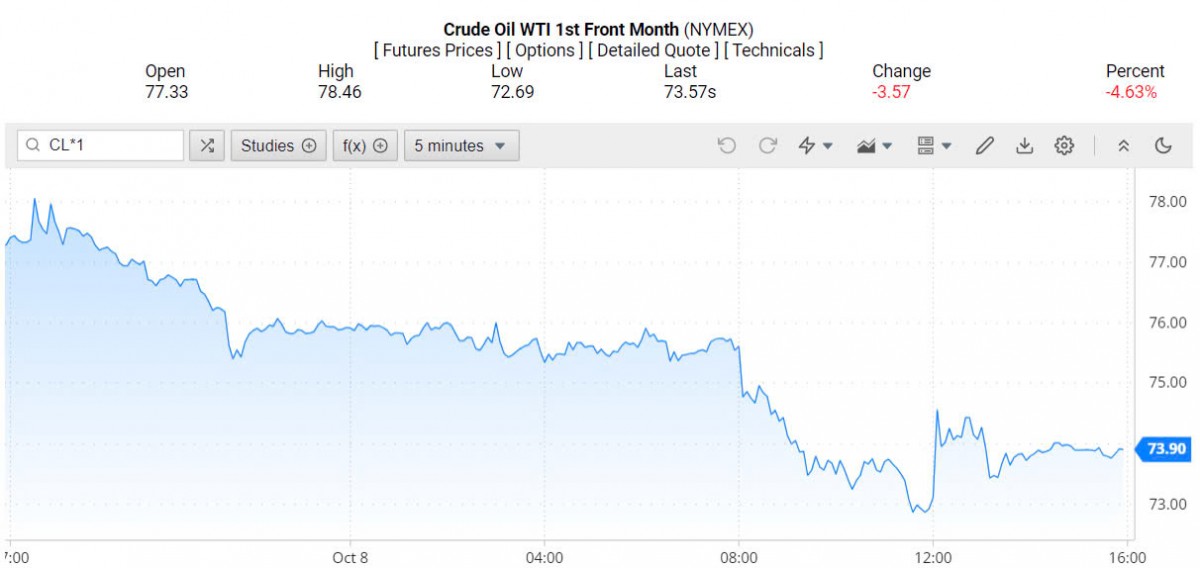1200x568 pixels.
Task: Click the download chart icon
Action: (1024, 146)
